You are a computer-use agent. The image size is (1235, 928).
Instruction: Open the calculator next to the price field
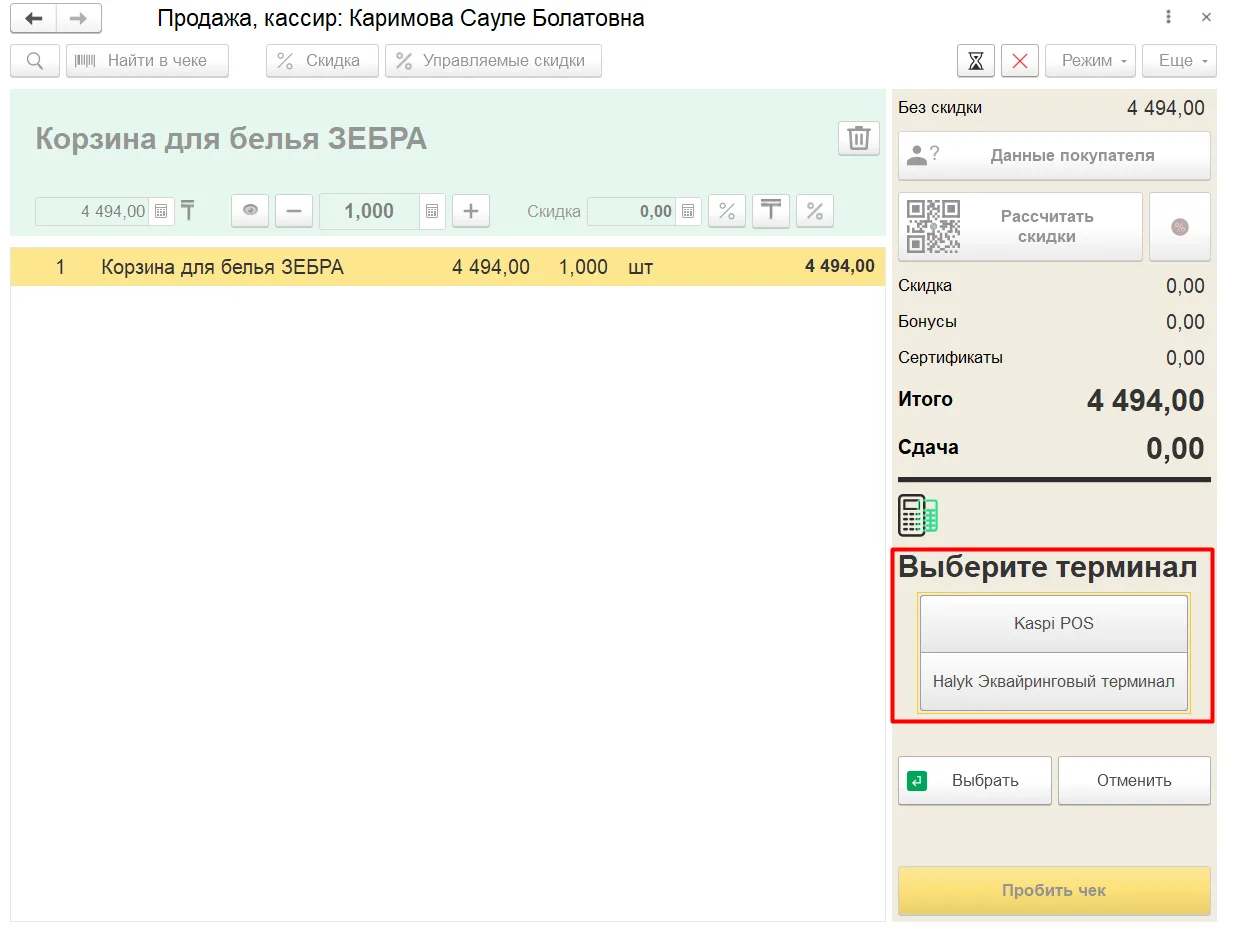tap(161, 211)
